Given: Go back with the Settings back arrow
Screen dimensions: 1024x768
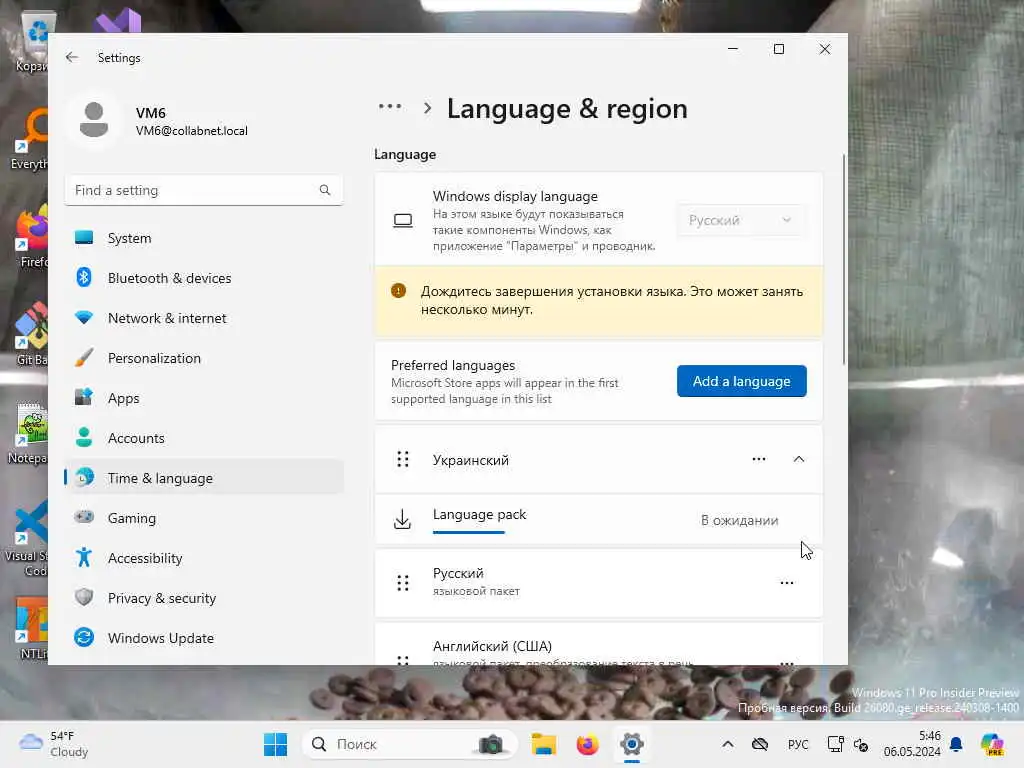Looking at the screenshot, I should tap(72, 57).
